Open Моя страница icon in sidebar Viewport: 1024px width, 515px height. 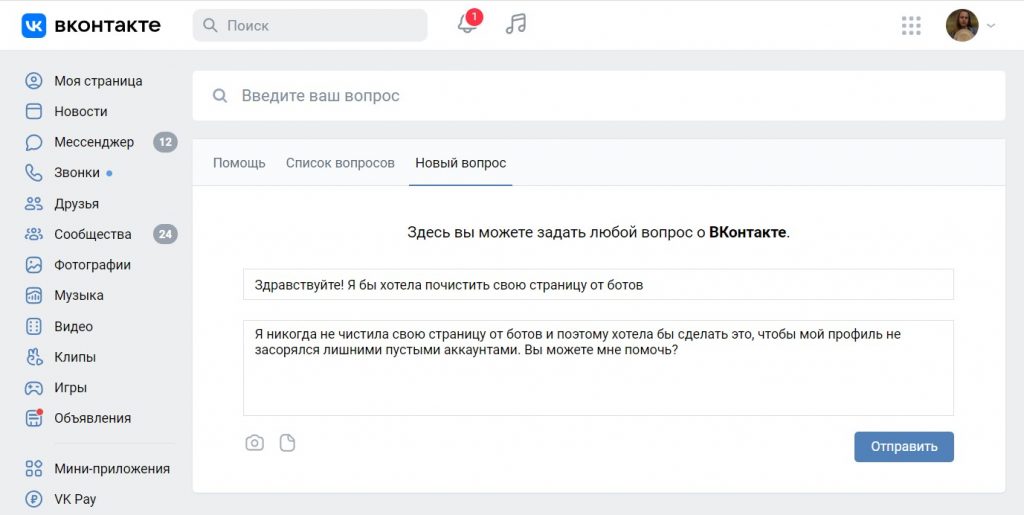point(33,81)
